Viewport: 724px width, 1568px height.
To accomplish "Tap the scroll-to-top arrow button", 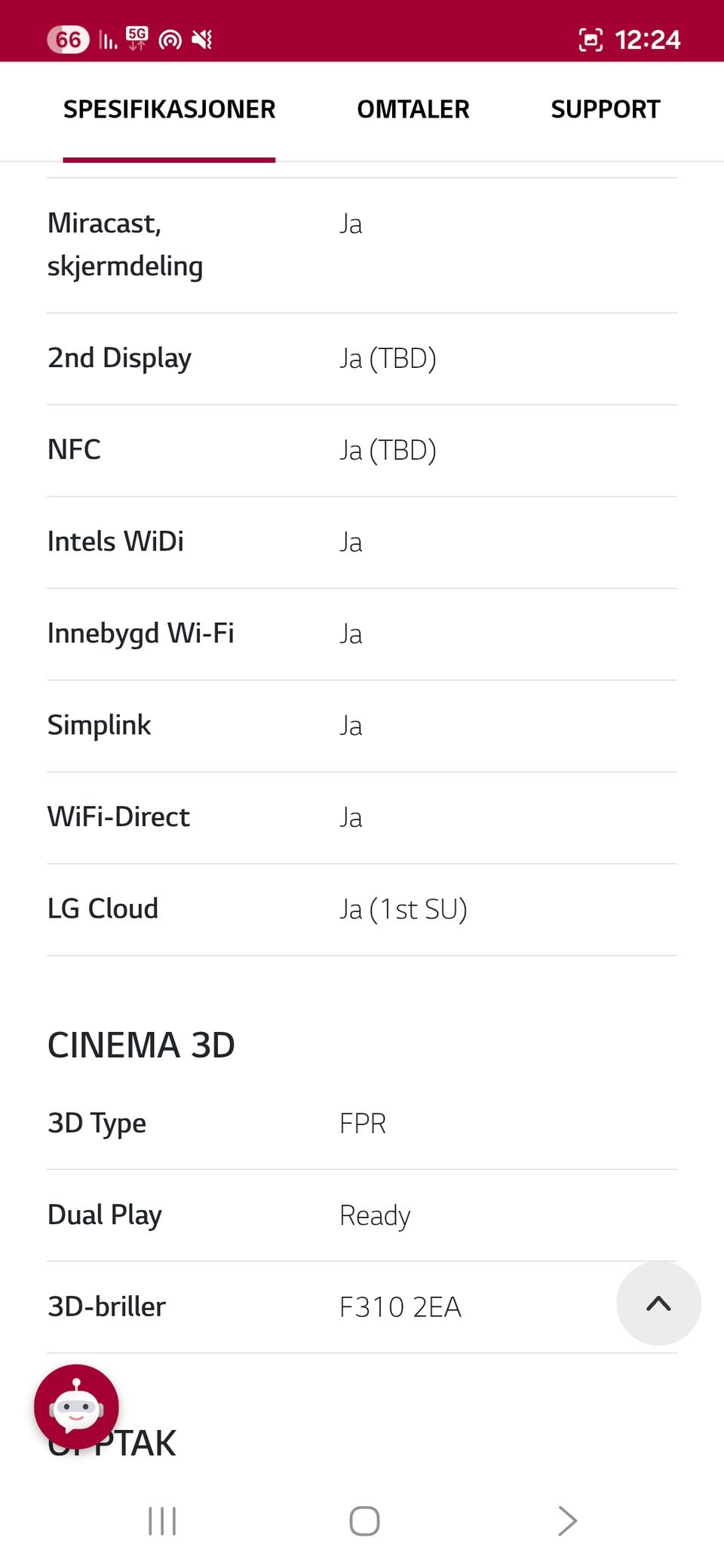I will tap(658, 1303).
